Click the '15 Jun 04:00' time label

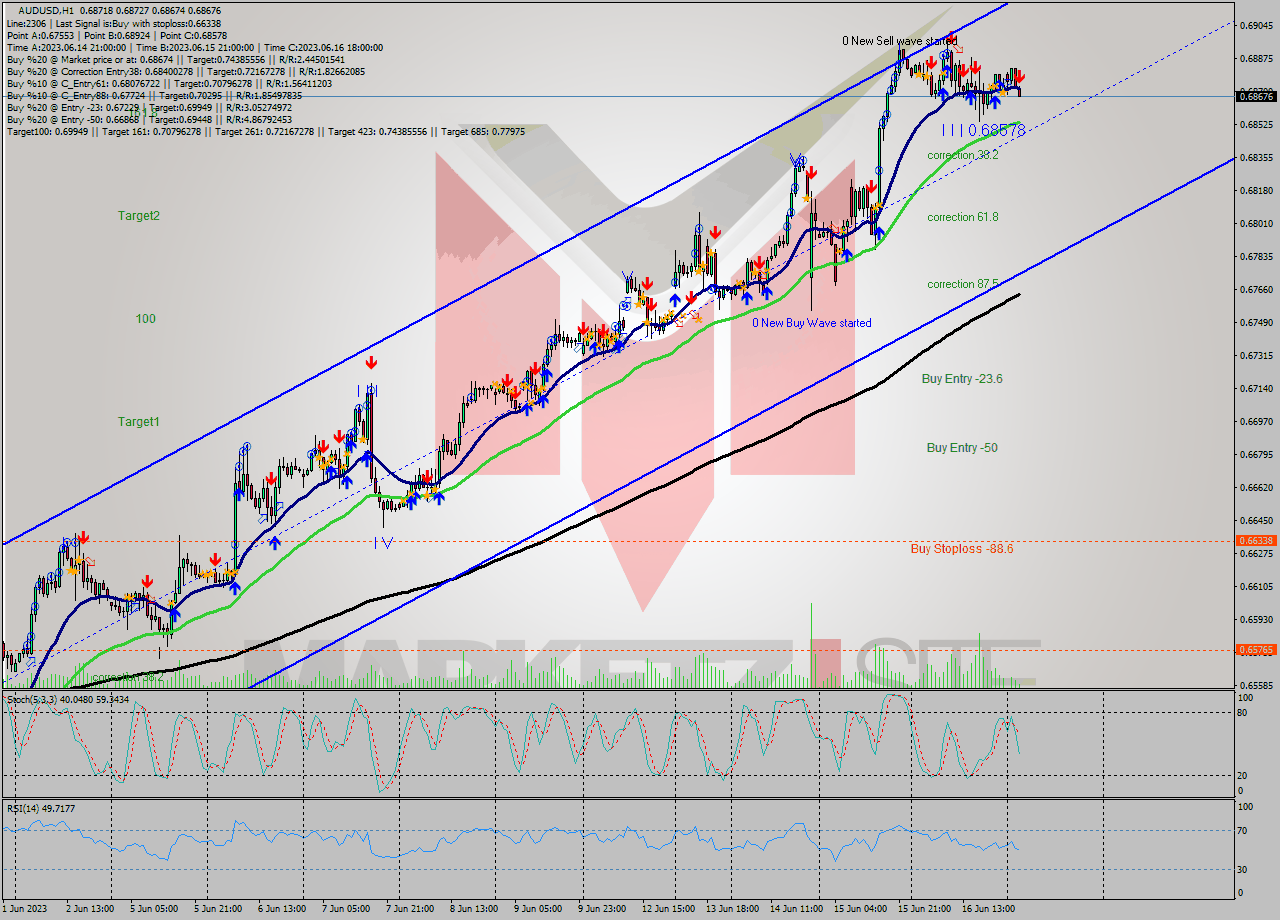click(x=861, y=908)
